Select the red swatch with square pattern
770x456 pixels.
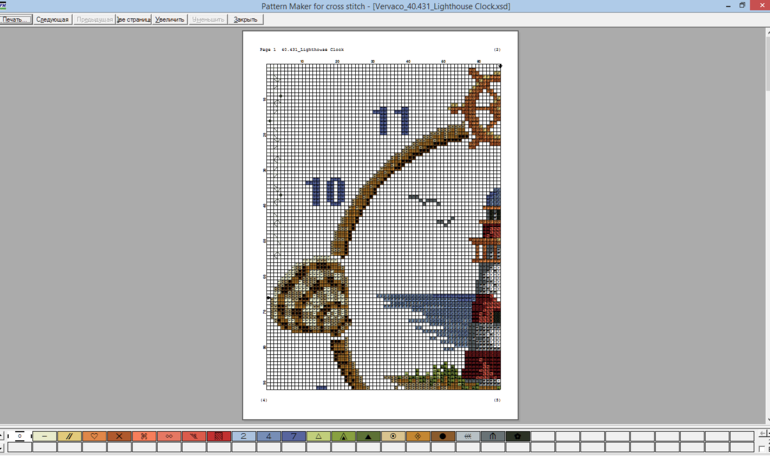219,437
